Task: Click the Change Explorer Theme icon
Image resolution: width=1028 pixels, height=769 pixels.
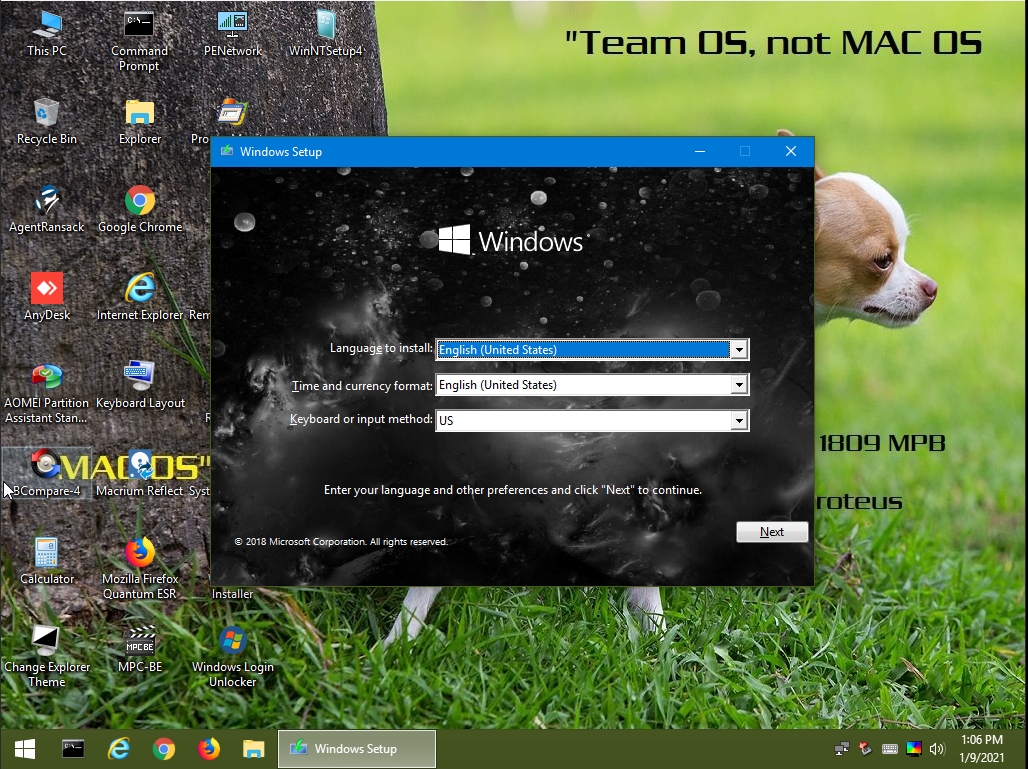Action: pos(47,657)
